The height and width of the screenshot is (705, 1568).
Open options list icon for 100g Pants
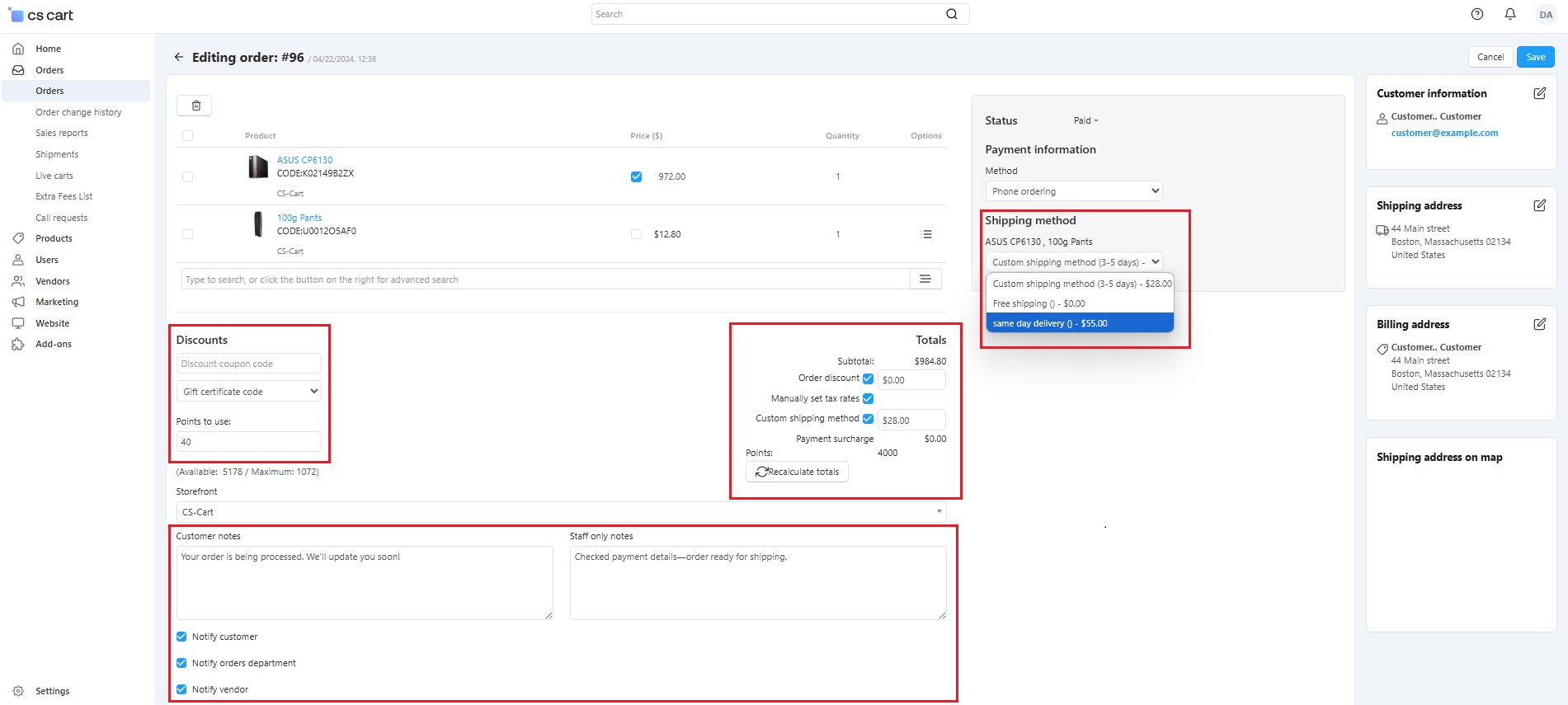[x=926, y=234]
